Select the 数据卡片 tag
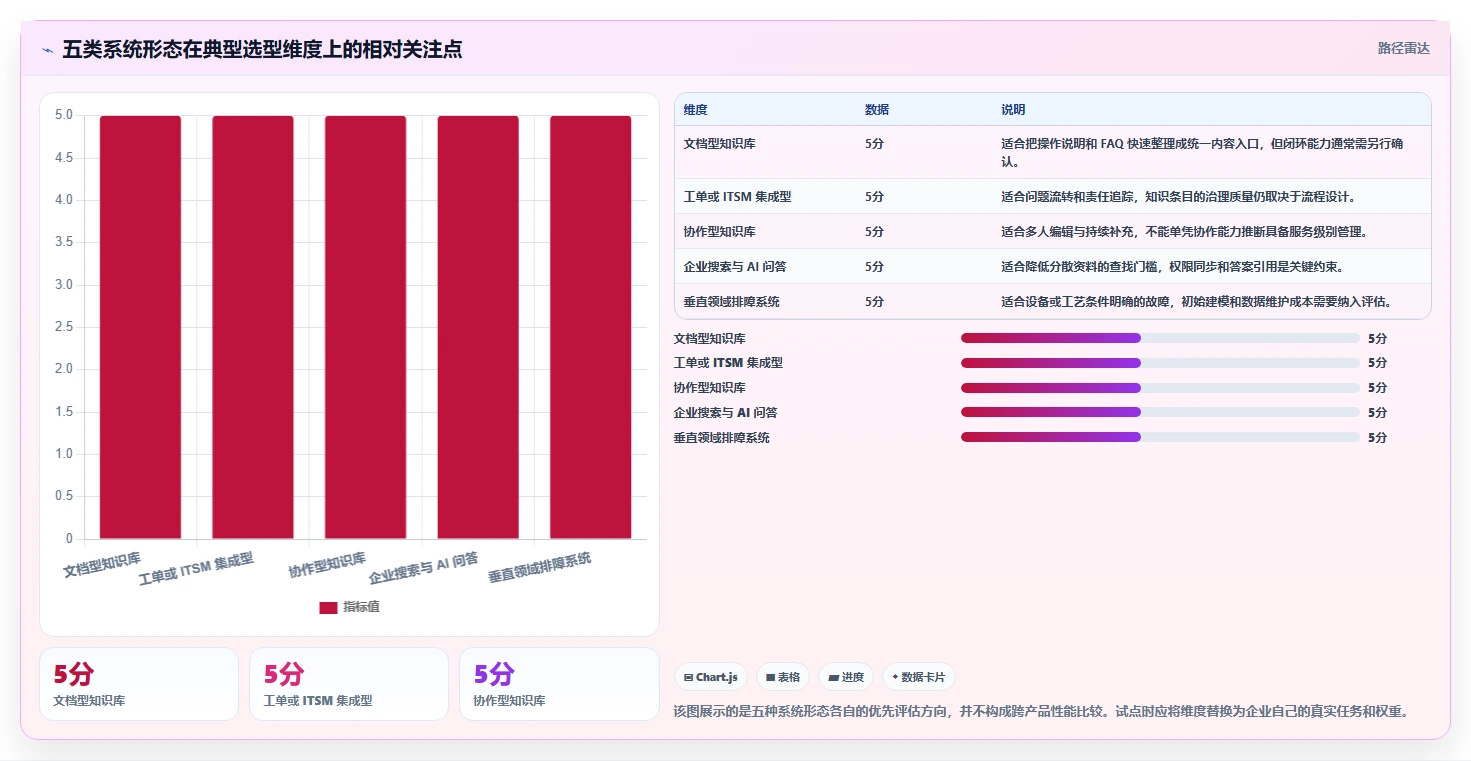The height and width of the screenshot is (761, 1471). (x=918, y=677)
